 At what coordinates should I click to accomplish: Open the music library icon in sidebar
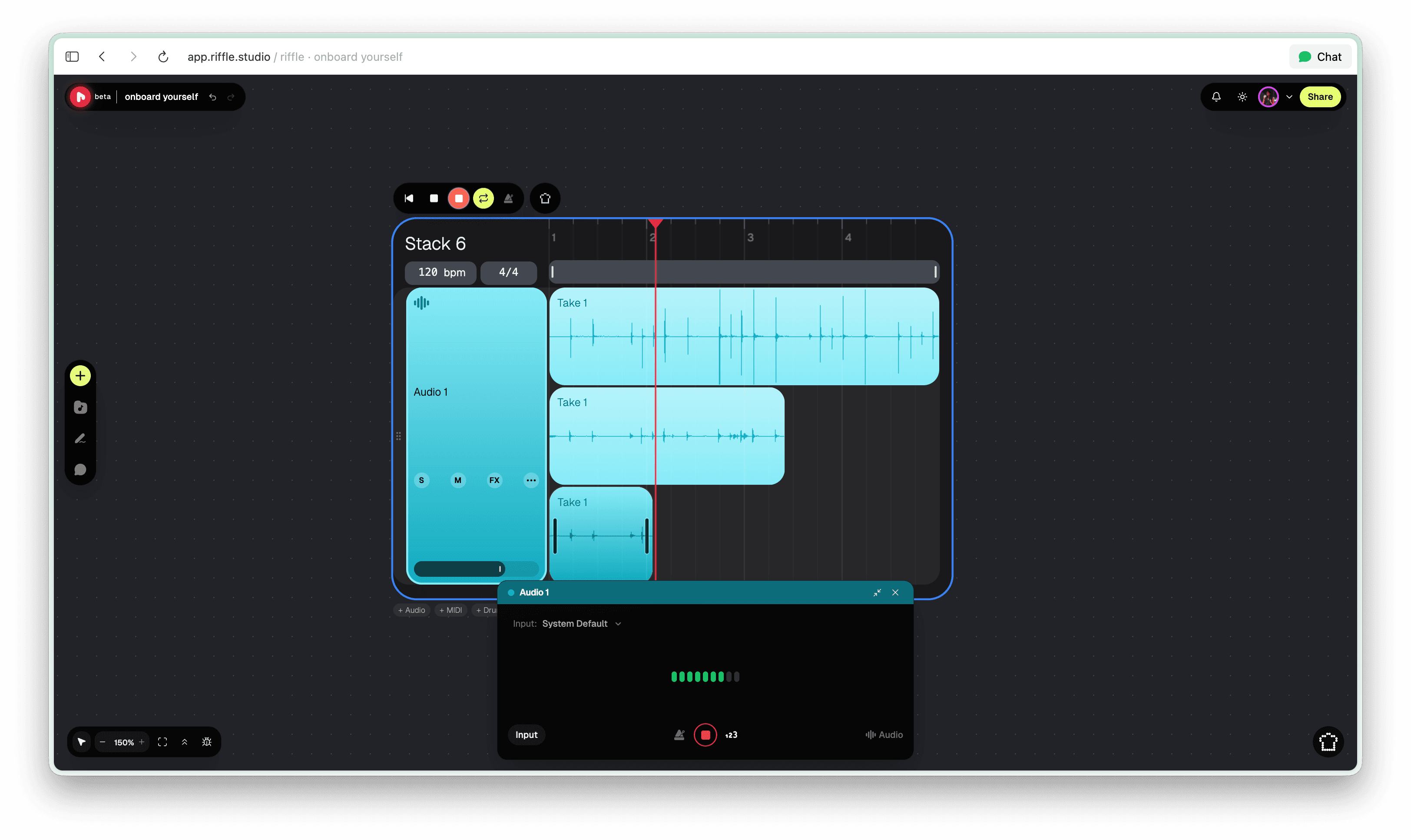[x=80, y=407]
